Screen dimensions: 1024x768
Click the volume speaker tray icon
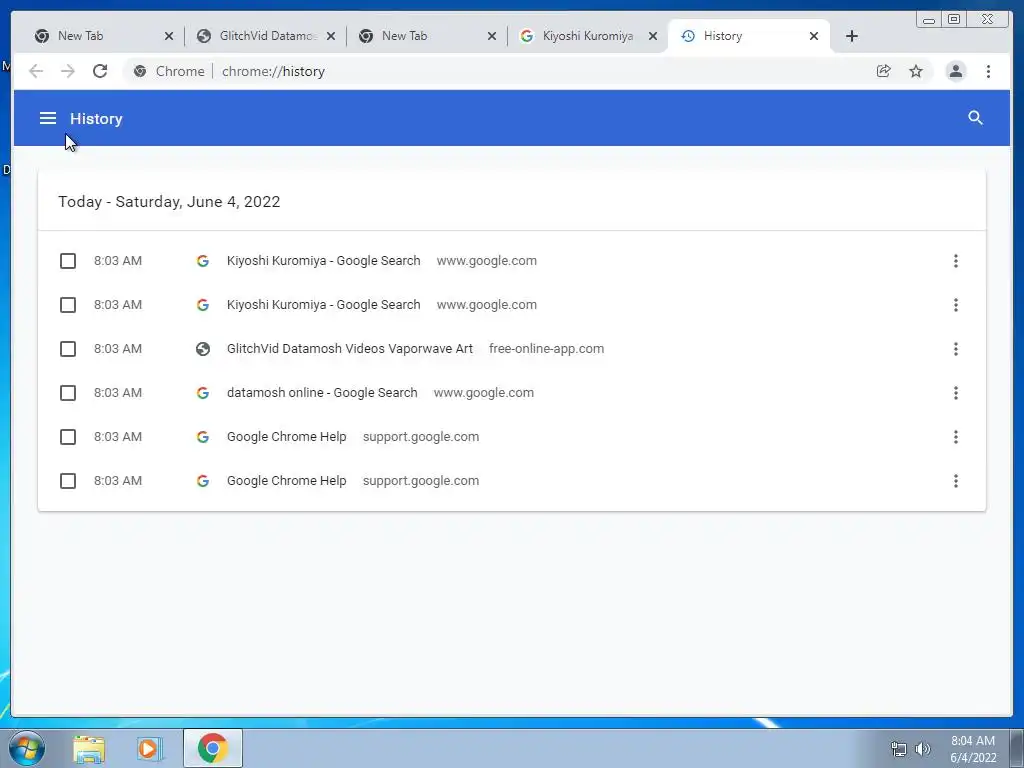[922, 748]
